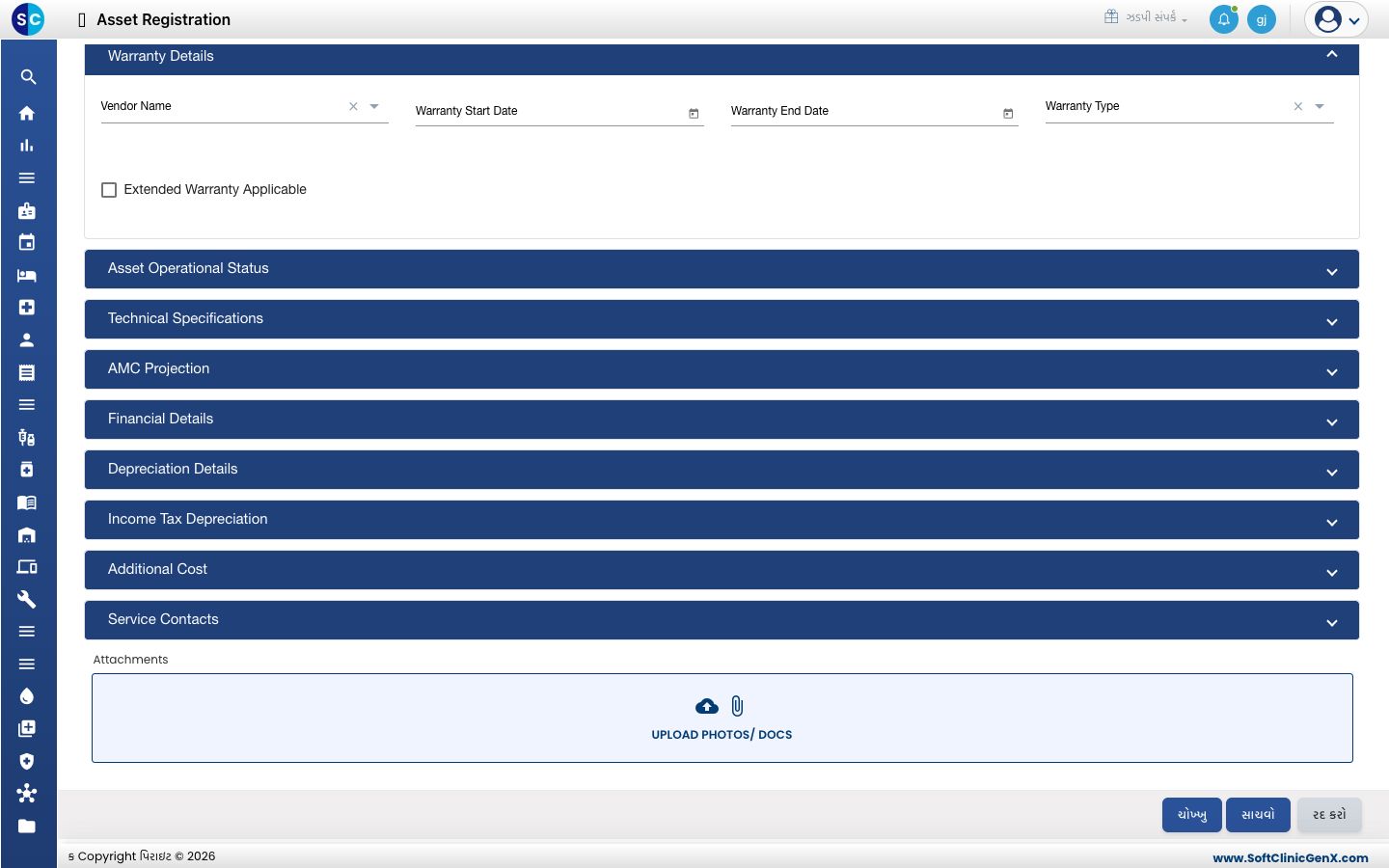This screenshot has width=1389, height=868.
Task: Open Warranty Start Date calendar picker
Action: click(x=694, y=114)
